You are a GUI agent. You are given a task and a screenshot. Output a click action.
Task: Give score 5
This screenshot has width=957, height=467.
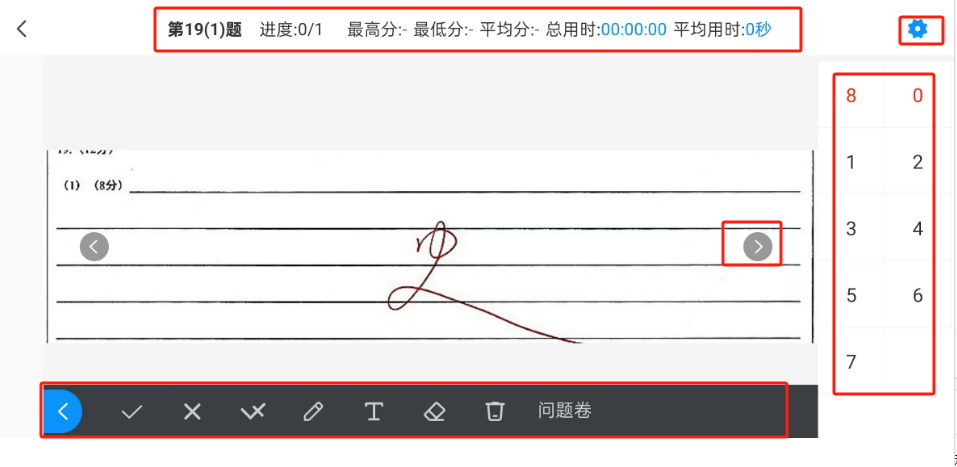pyautogui.click(x=851, y=296)
